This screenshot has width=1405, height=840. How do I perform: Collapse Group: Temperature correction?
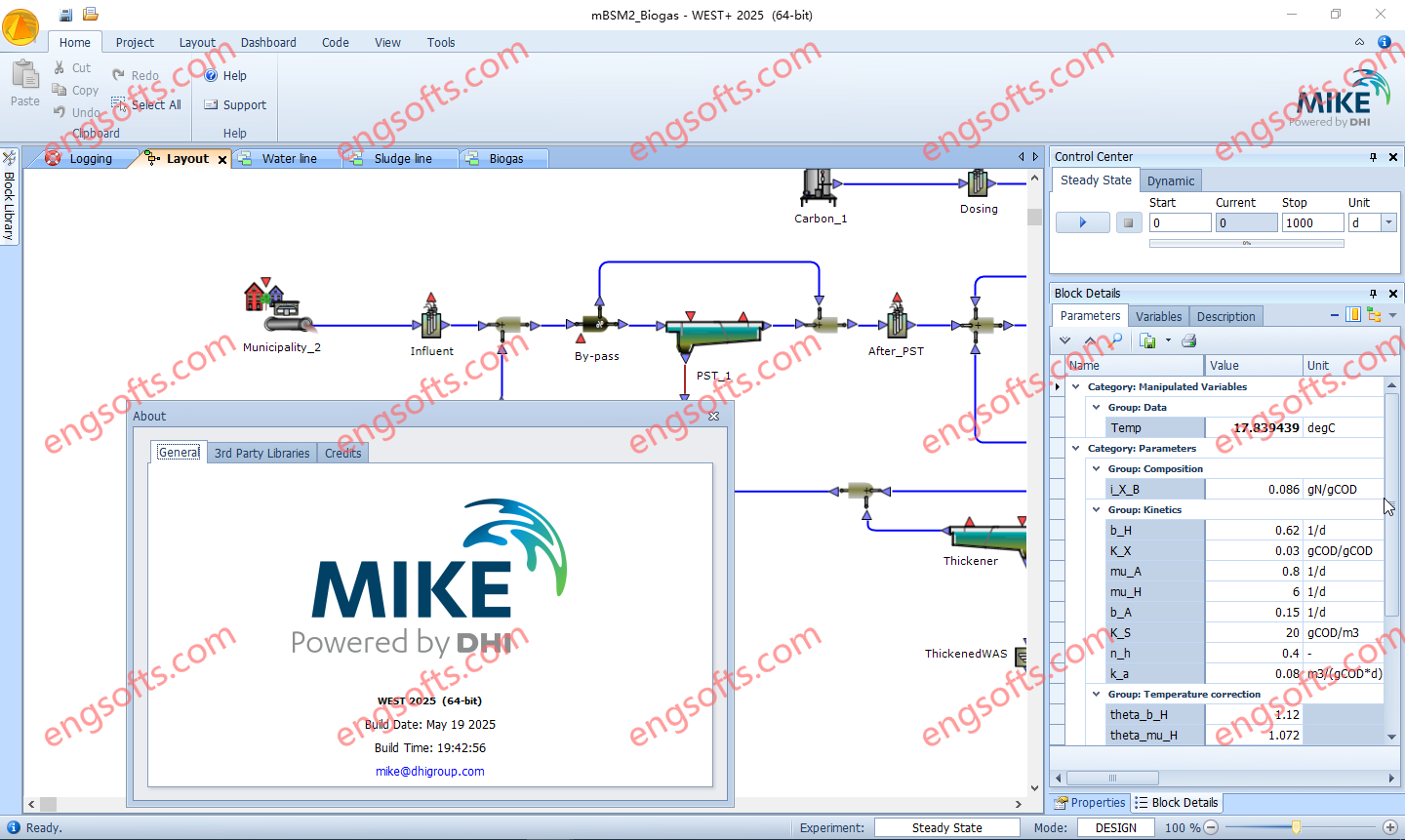1097,695
